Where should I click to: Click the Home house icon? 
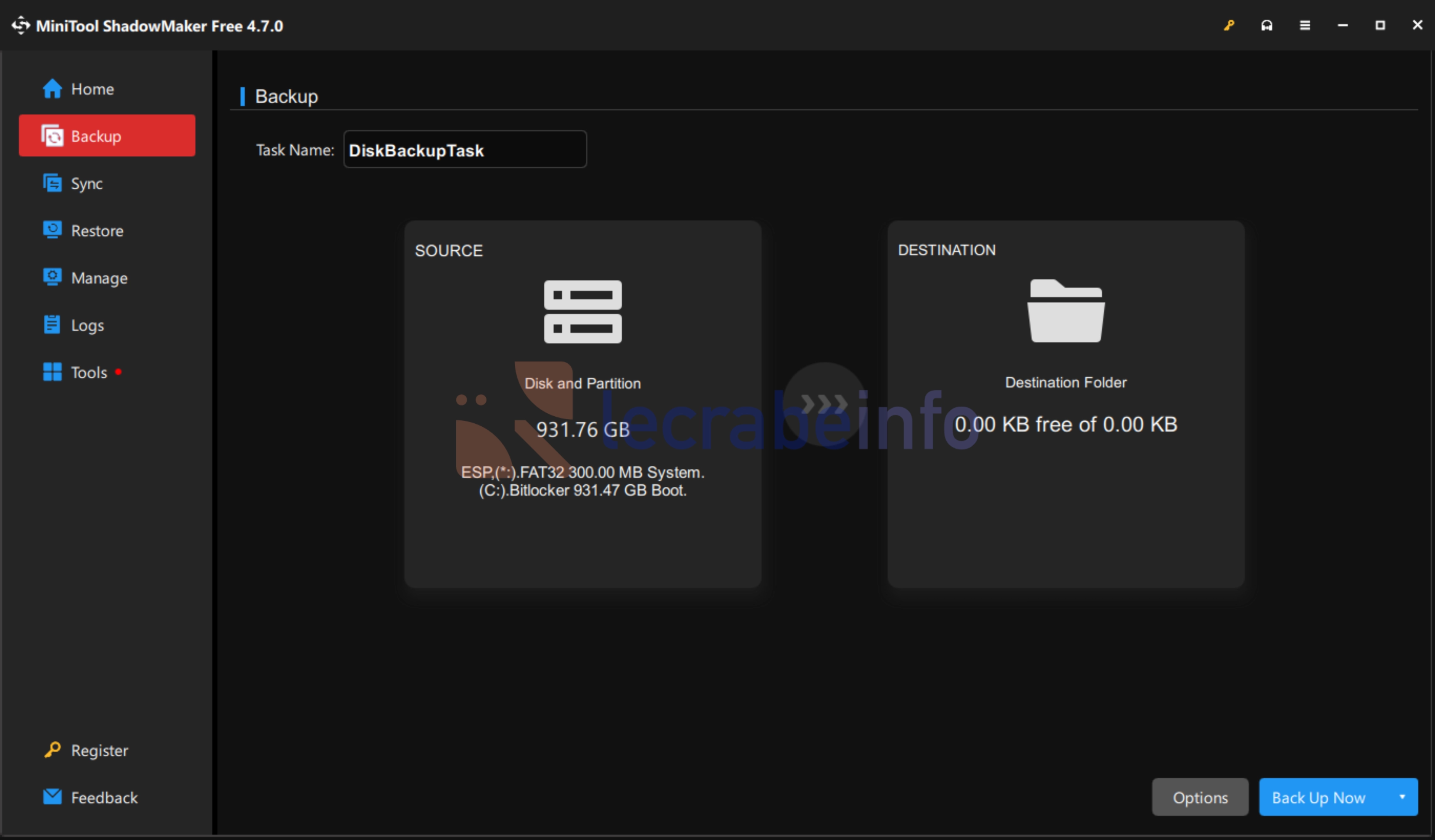coord(53,88)
